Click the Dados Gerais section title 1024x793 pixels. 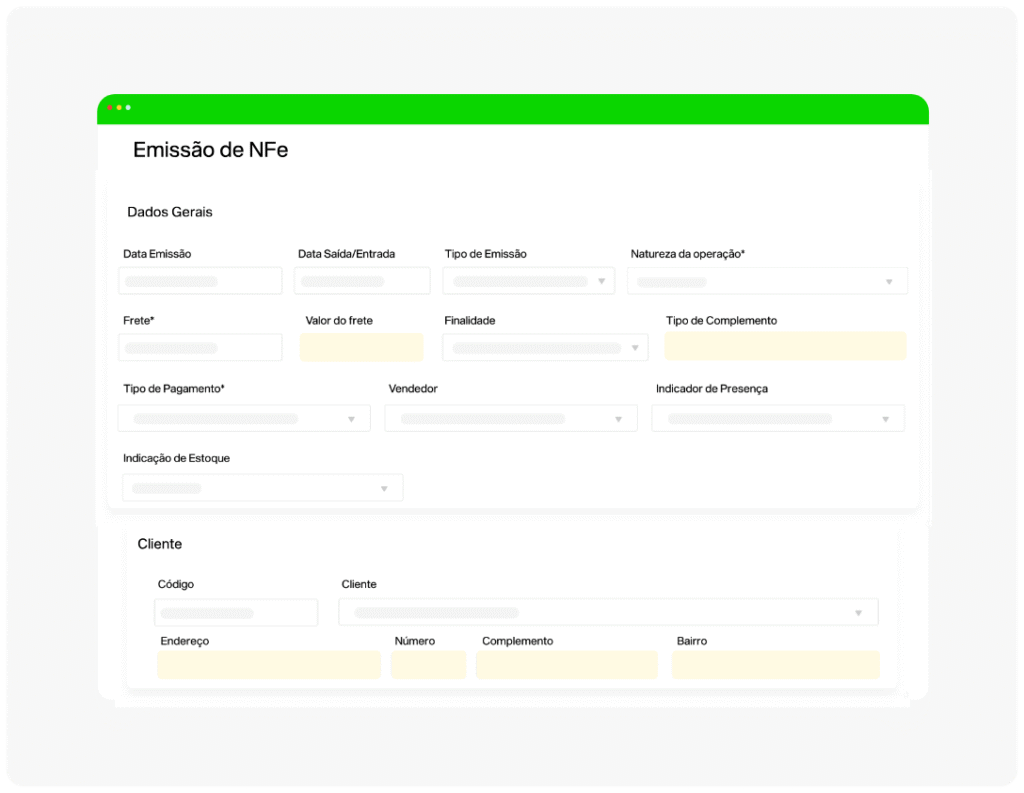[x=170, y=212]
